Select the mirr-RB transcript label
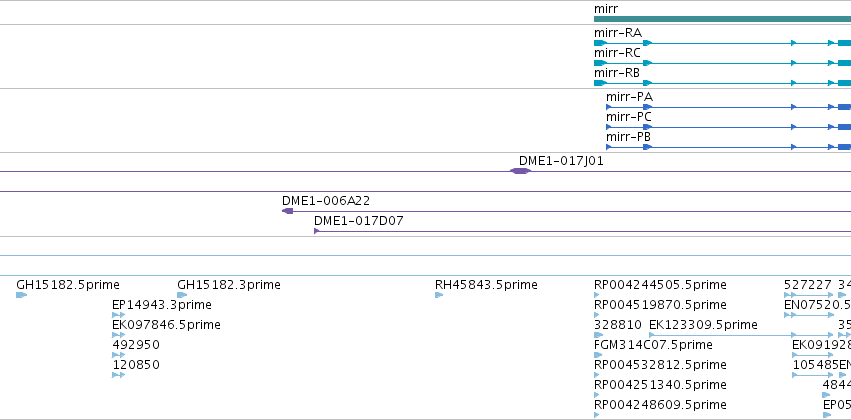This screenshot has height=420, width=851. (617, 73)
